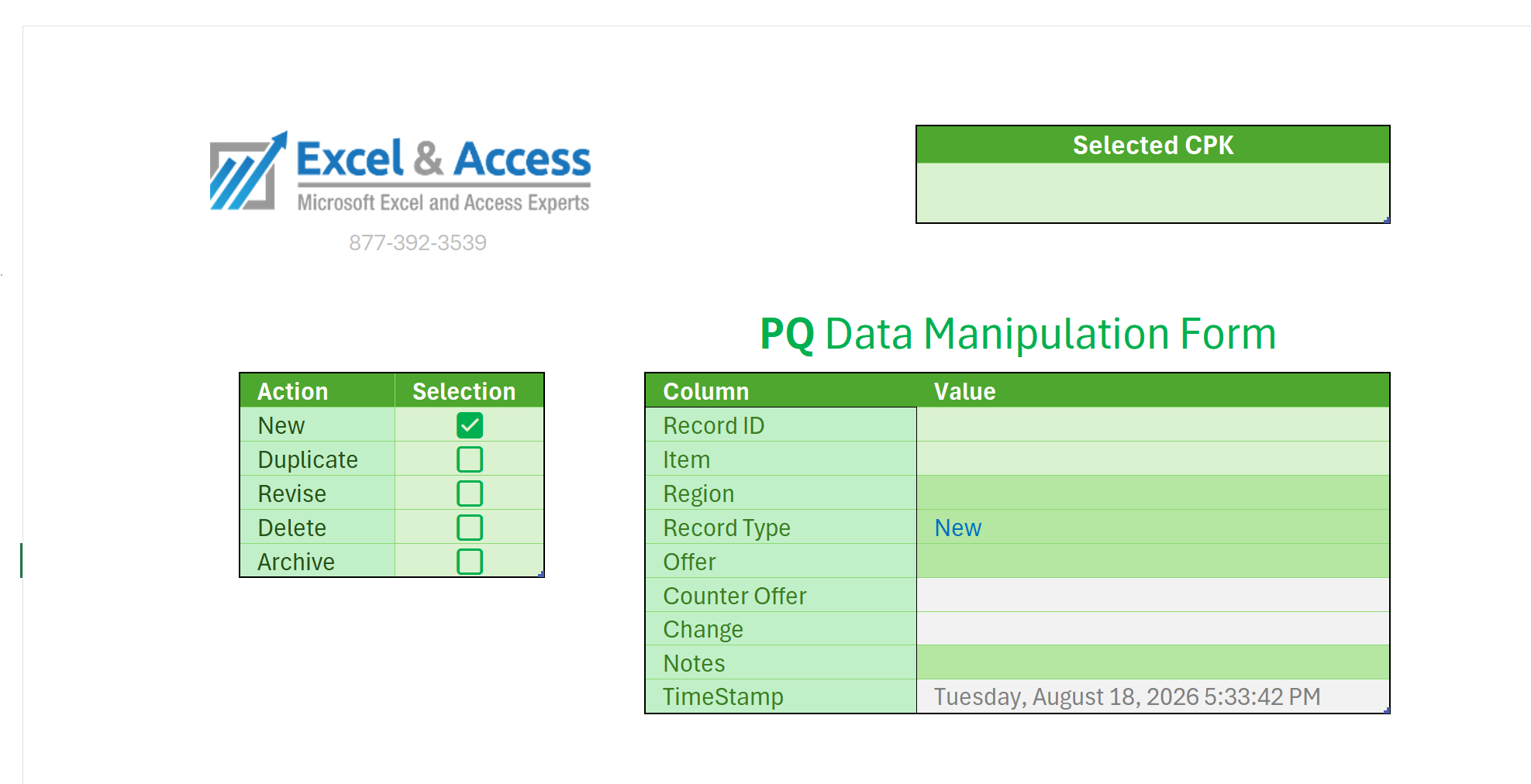Select the Record ID value field
This screenshot has width=1531, height=784.
(1153, 425)
